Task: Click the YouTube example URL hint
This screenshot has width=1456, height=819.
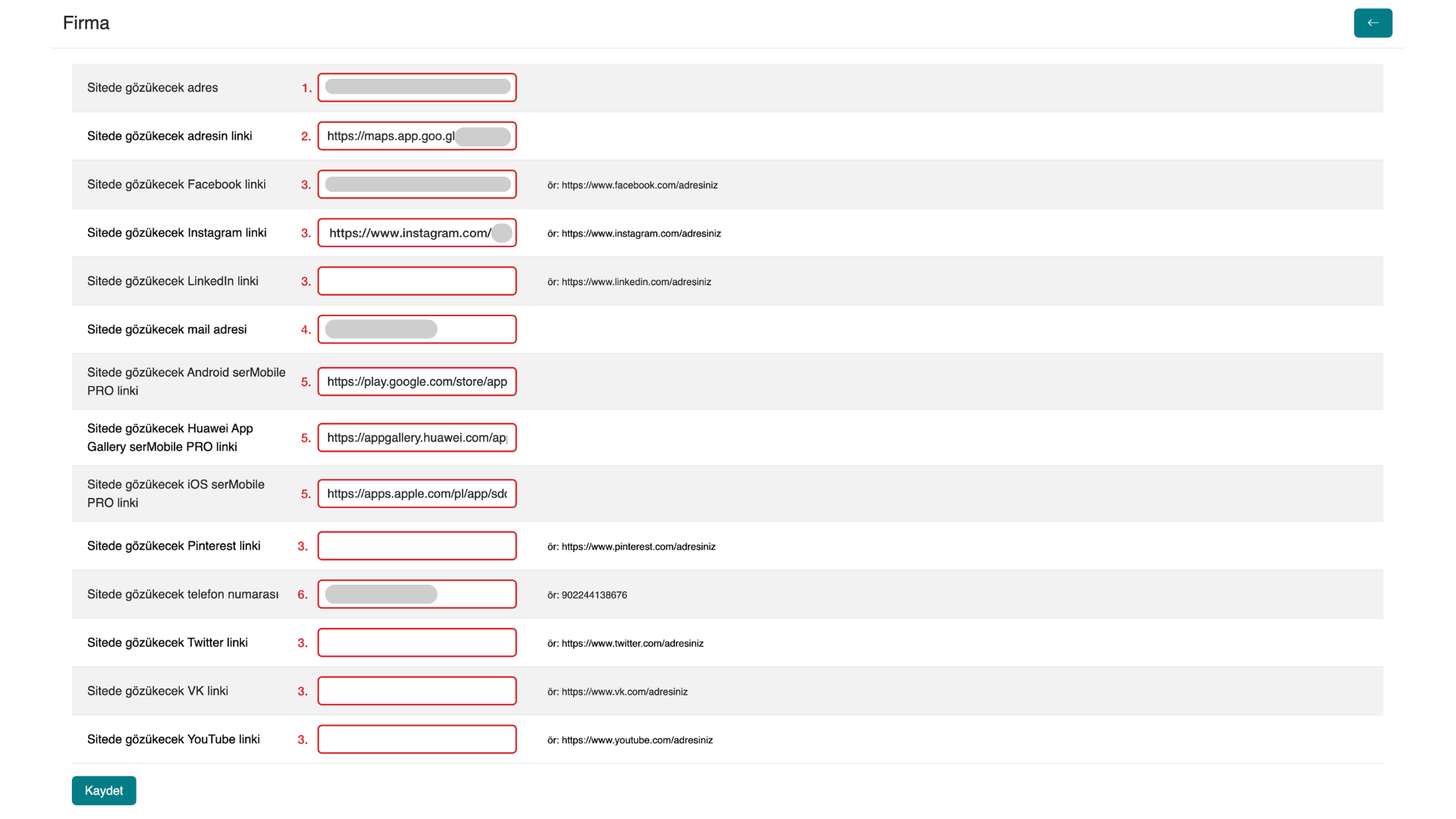Action: tap(630, 740)
